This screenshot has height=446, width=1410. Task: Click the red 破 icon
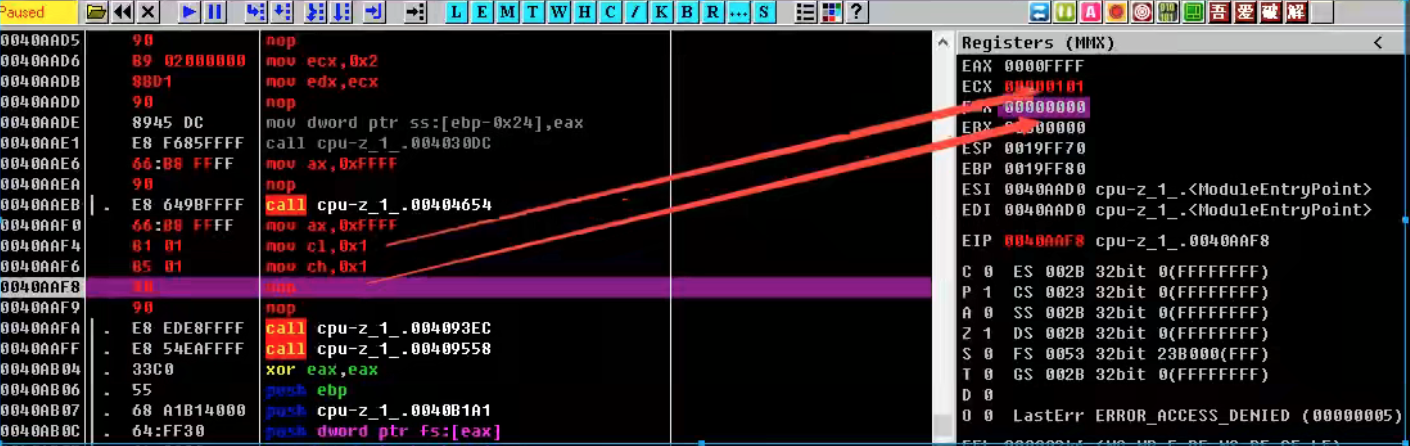tap(1270, 13)
